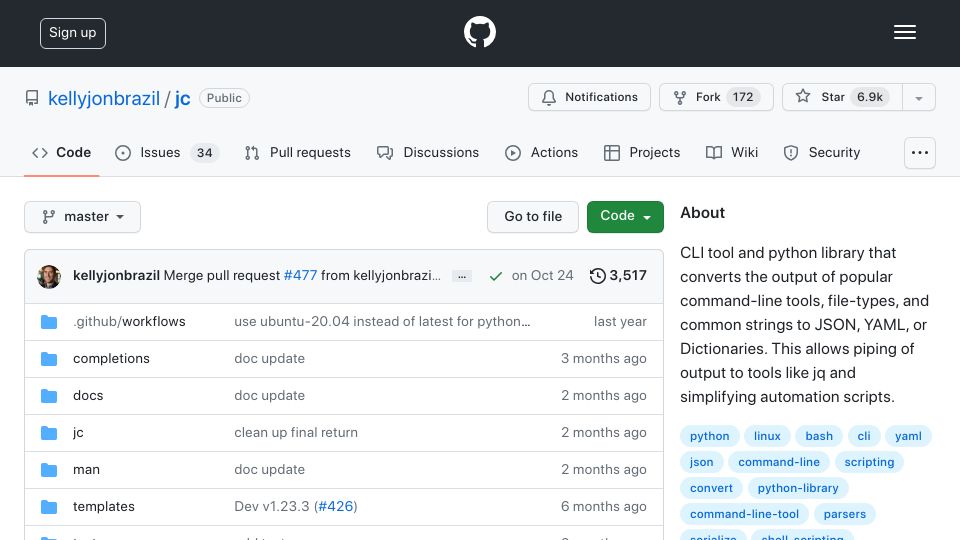Select the linux topic tag
Screen dimensions: 960x540
tap(767, 436)
